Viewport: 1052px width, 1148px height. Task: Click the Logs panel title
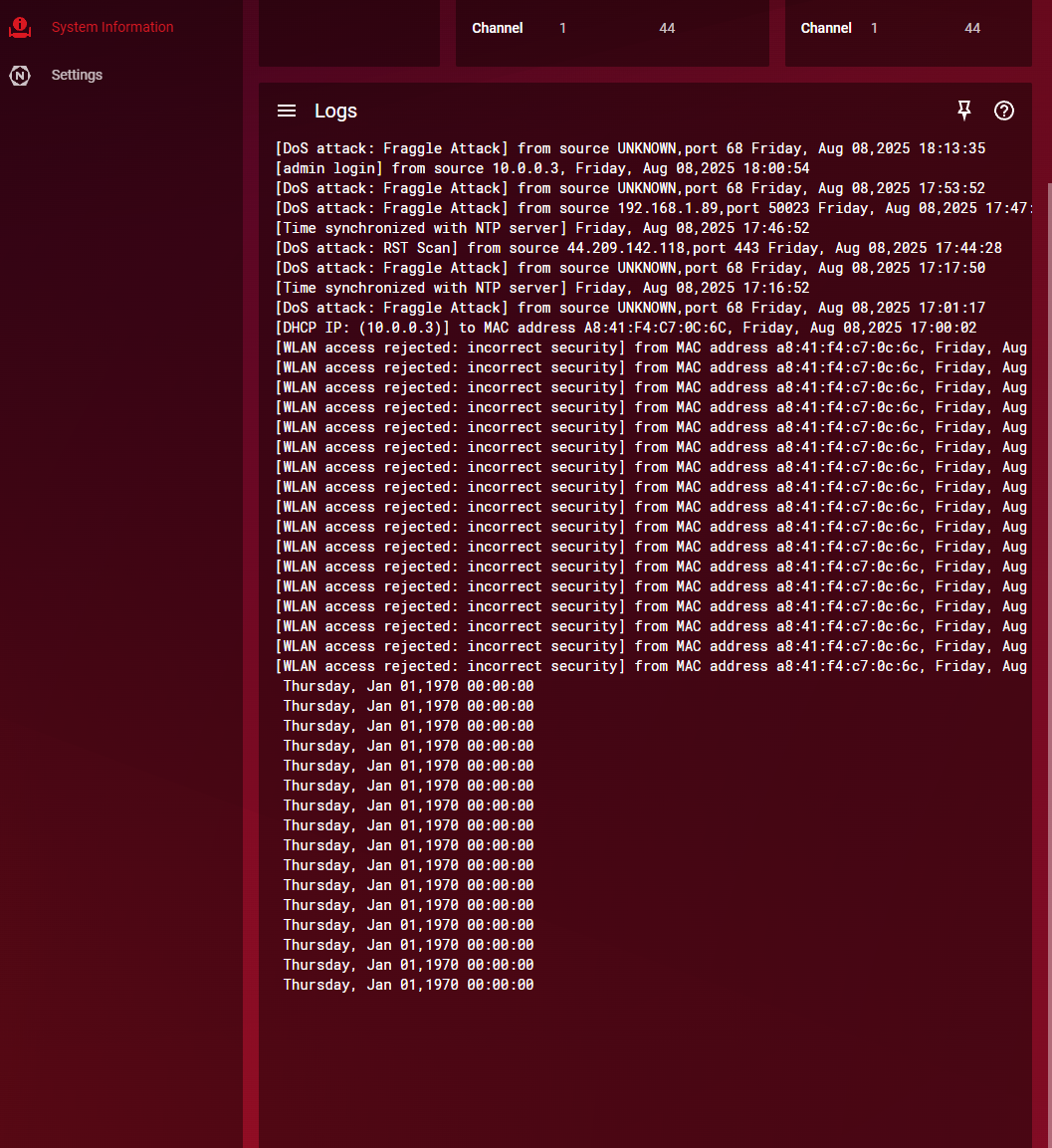coord(336,111)
